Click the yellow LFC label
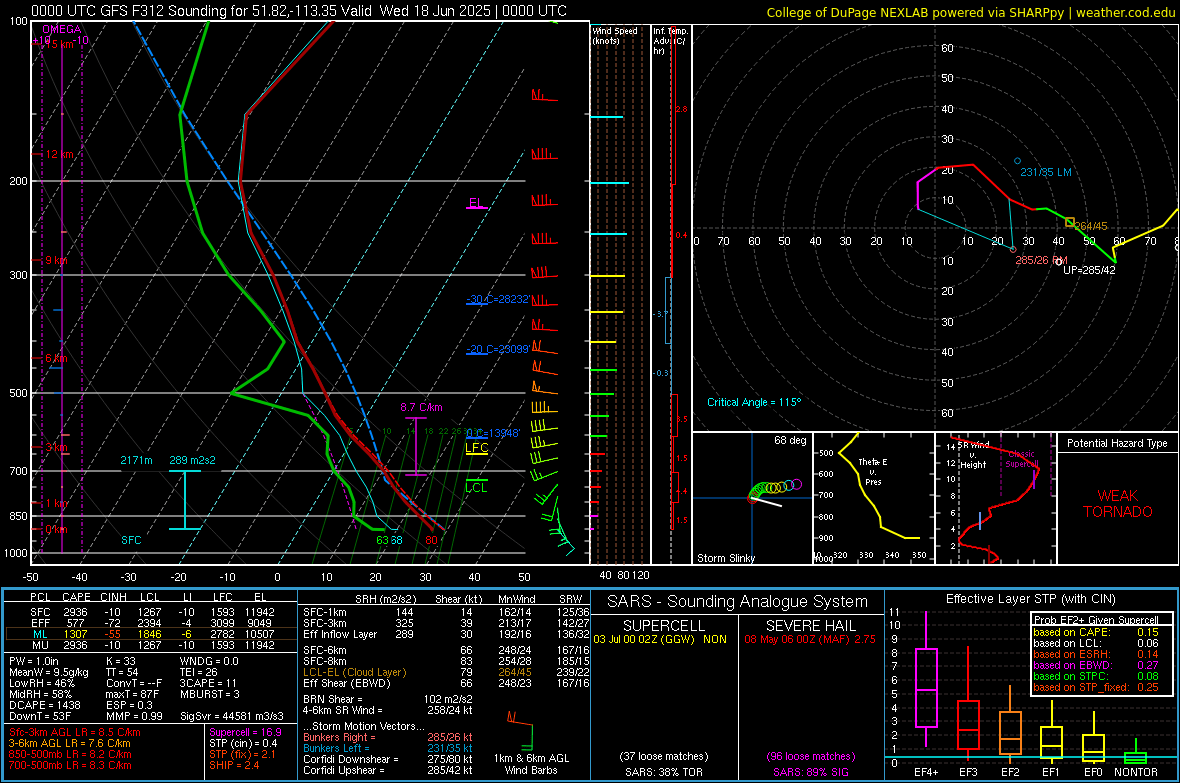The image size is (1180, 783). pyautogui.click(x=476, y=448)
